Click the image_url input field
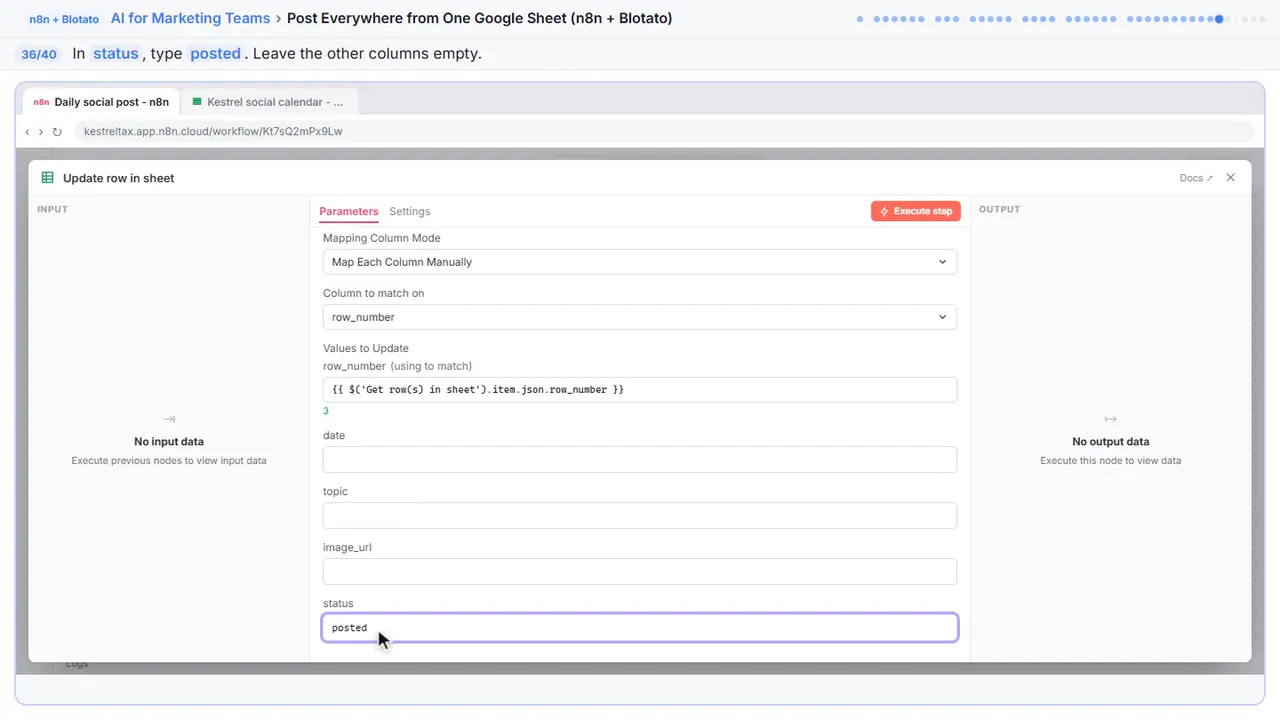Viewport: 1280px width, 720px height. point(639,571)
